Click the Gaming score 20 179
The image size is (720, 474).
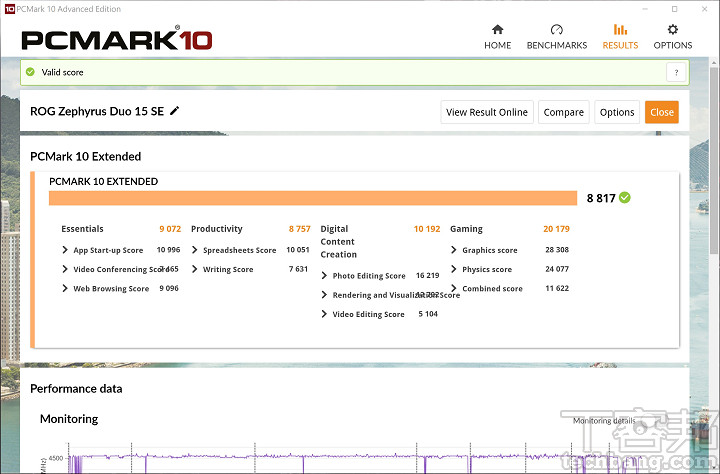556,229
